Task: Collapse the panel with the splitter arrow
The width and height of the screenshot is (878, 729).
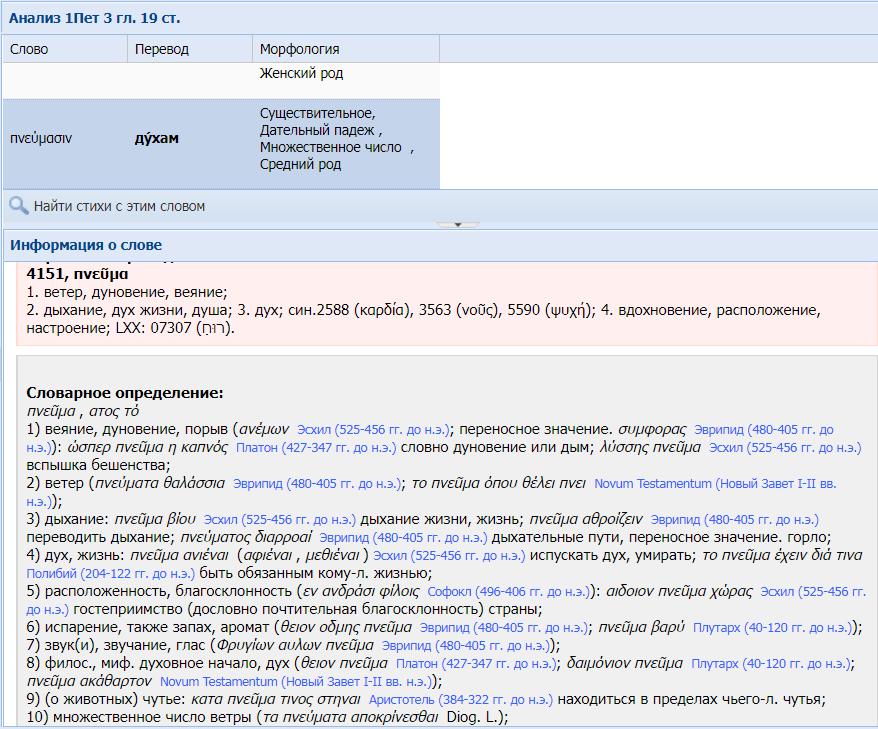Action: point(459,225)
